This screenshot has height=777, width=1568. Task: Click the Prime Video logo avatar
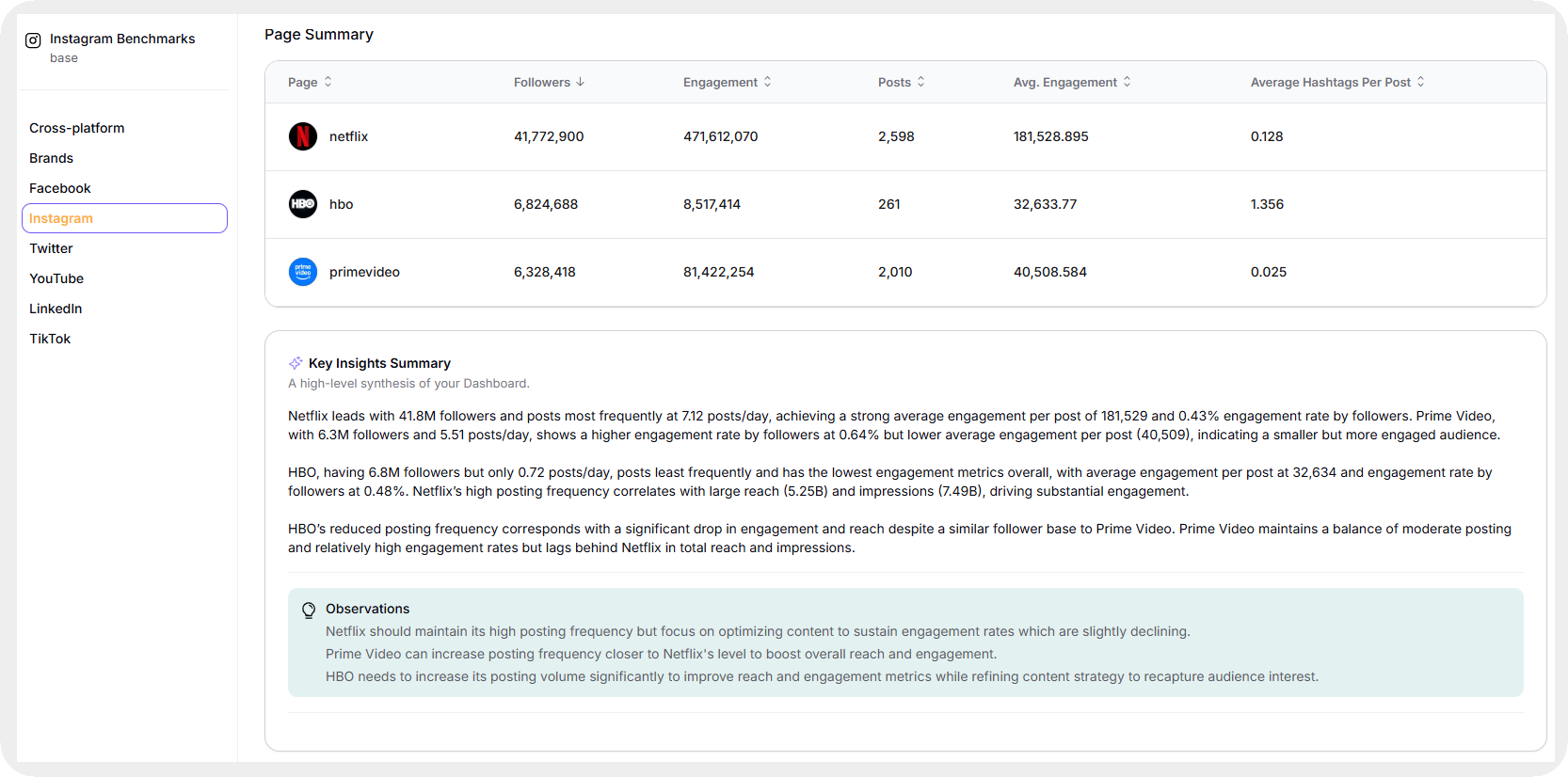click(x=303, y=272)
